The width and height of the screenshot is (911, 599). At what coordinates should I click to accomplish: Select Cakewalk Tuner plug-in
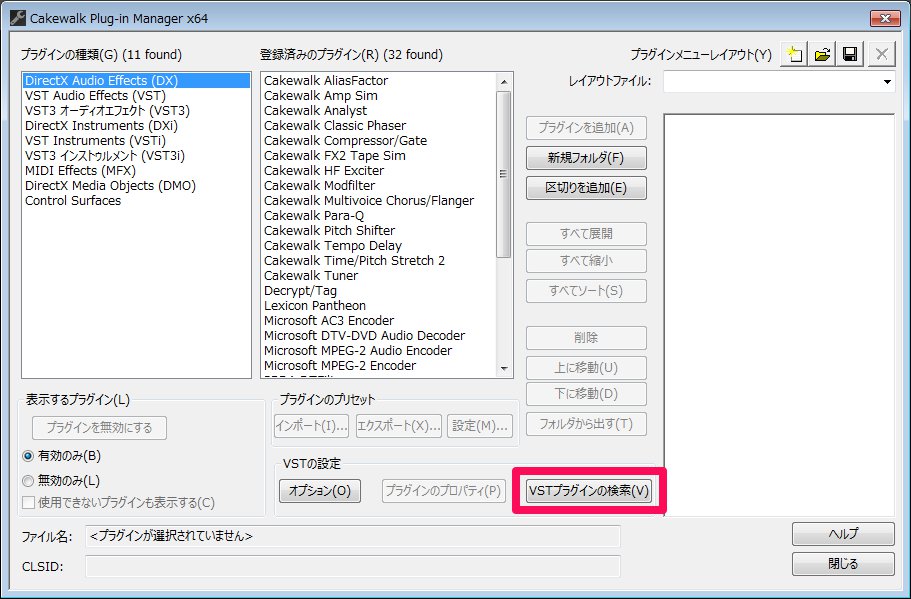[x=379, y=276]
